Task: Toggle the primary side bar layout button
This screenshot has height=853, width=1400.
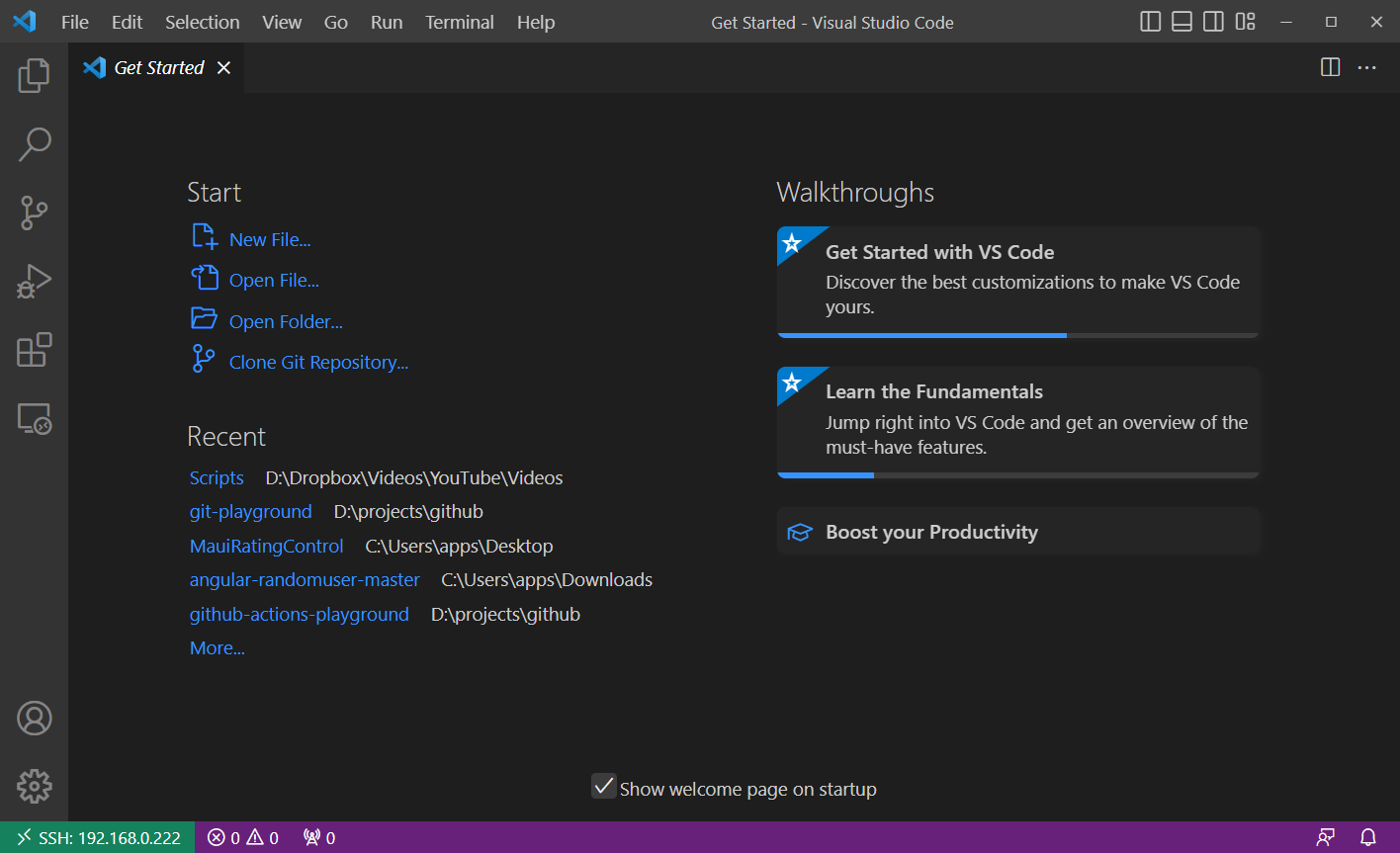Action: [x=1150, y=22]
